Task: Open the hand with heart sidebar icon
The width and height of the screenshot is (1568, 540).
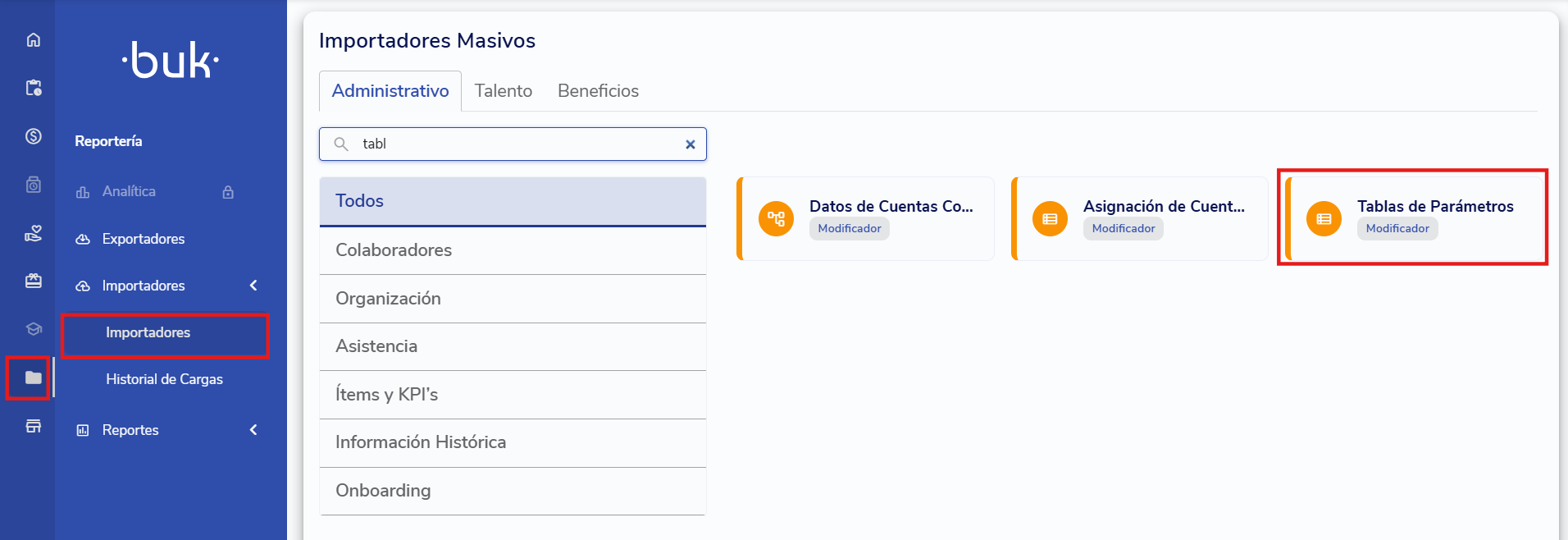Action: (x=34, y=234)
